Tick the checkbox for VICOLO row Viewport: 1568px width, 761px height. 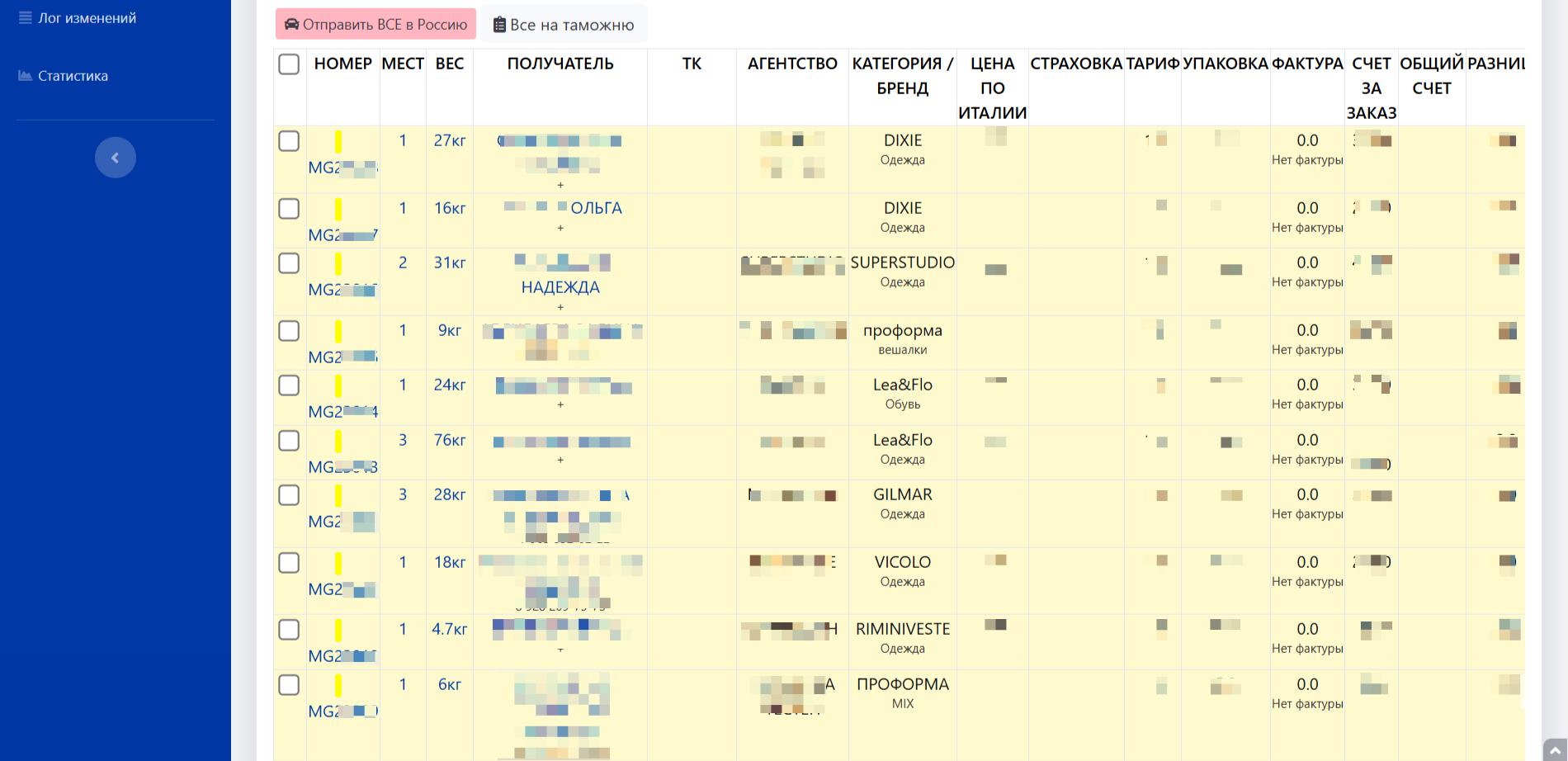tap(289, 563)
